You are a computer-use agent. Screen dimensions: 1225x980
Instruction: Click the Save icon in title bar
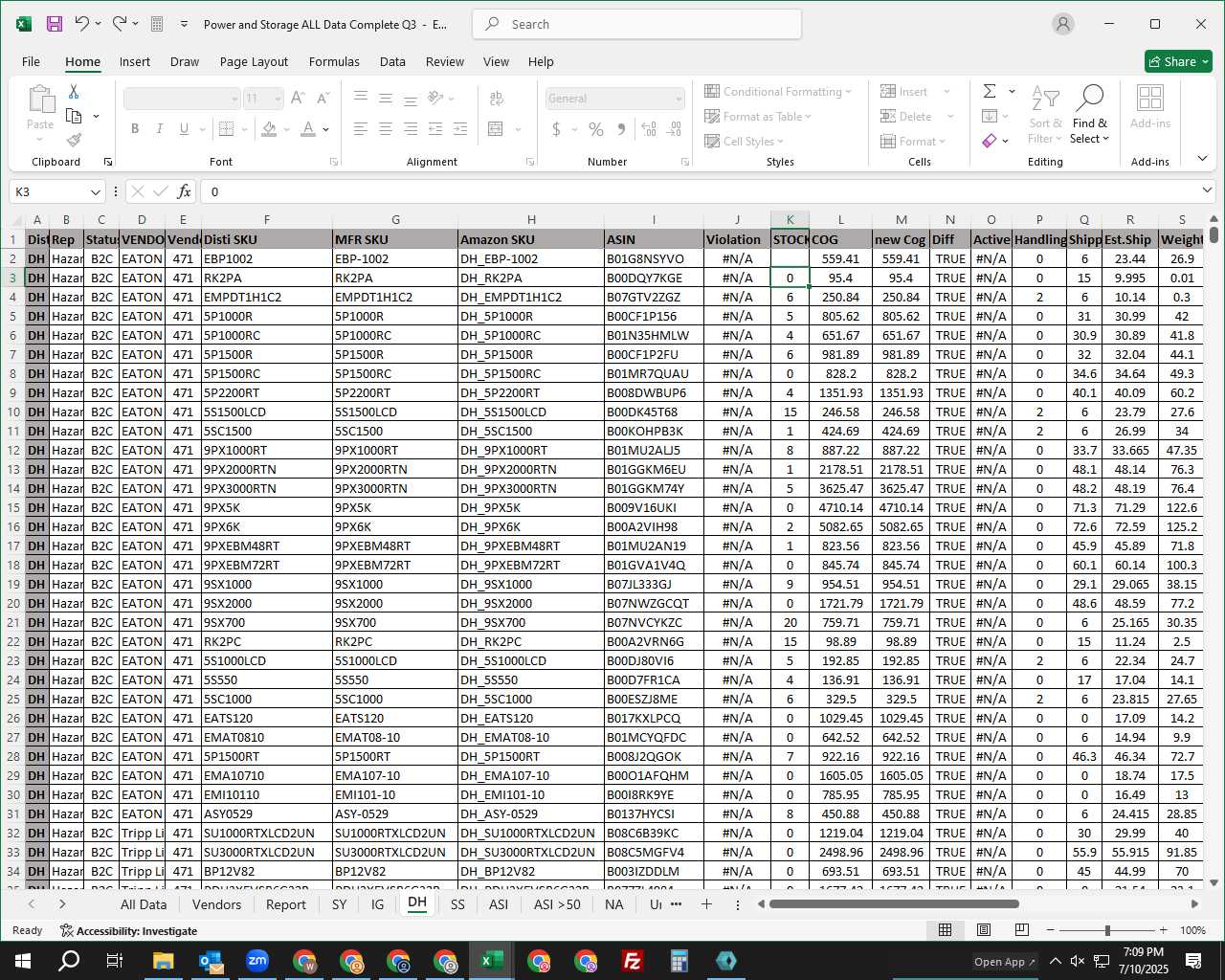55,24
